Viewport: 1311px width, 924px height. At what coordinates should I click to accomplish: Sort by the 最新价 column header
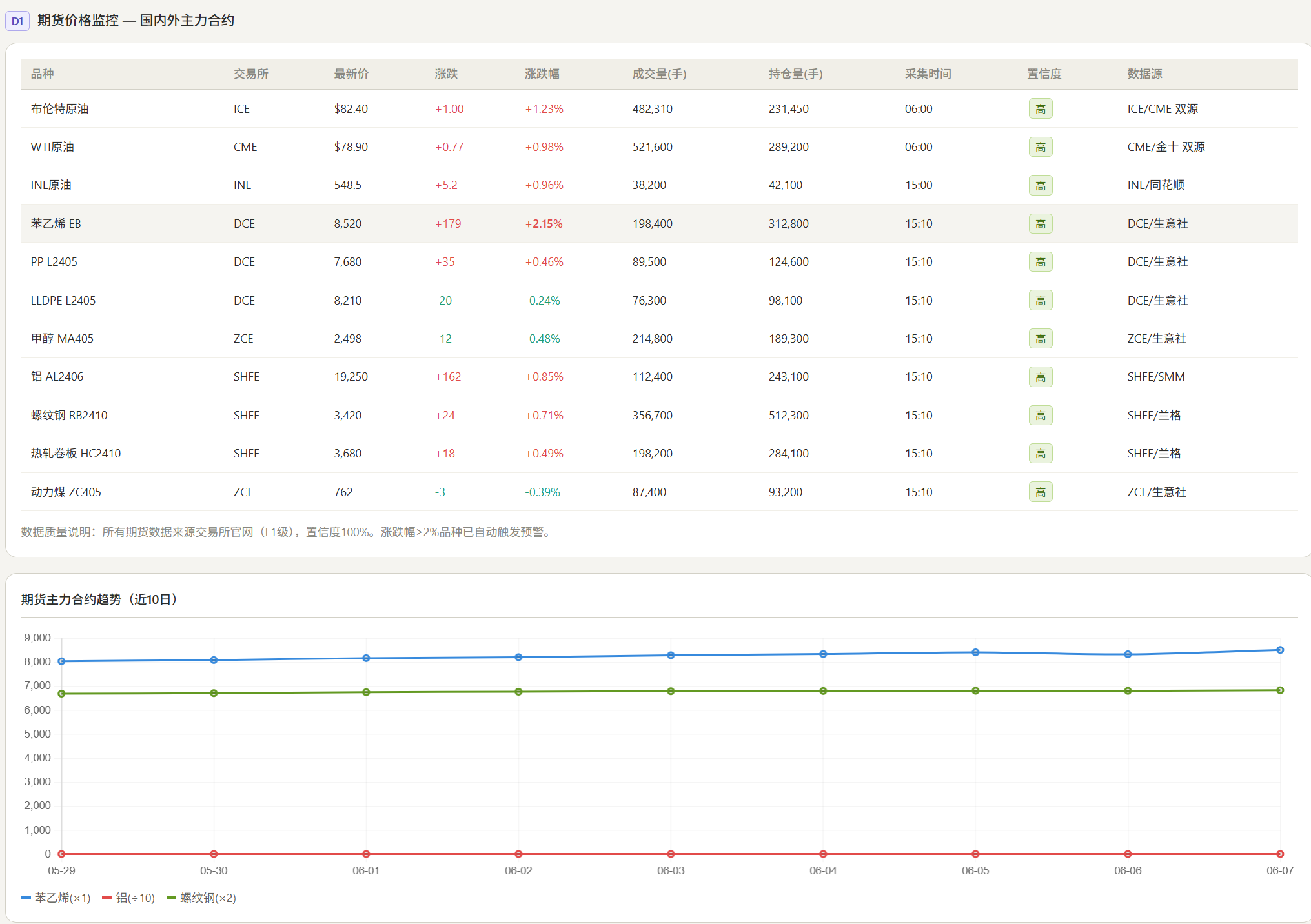click(351, 74)
